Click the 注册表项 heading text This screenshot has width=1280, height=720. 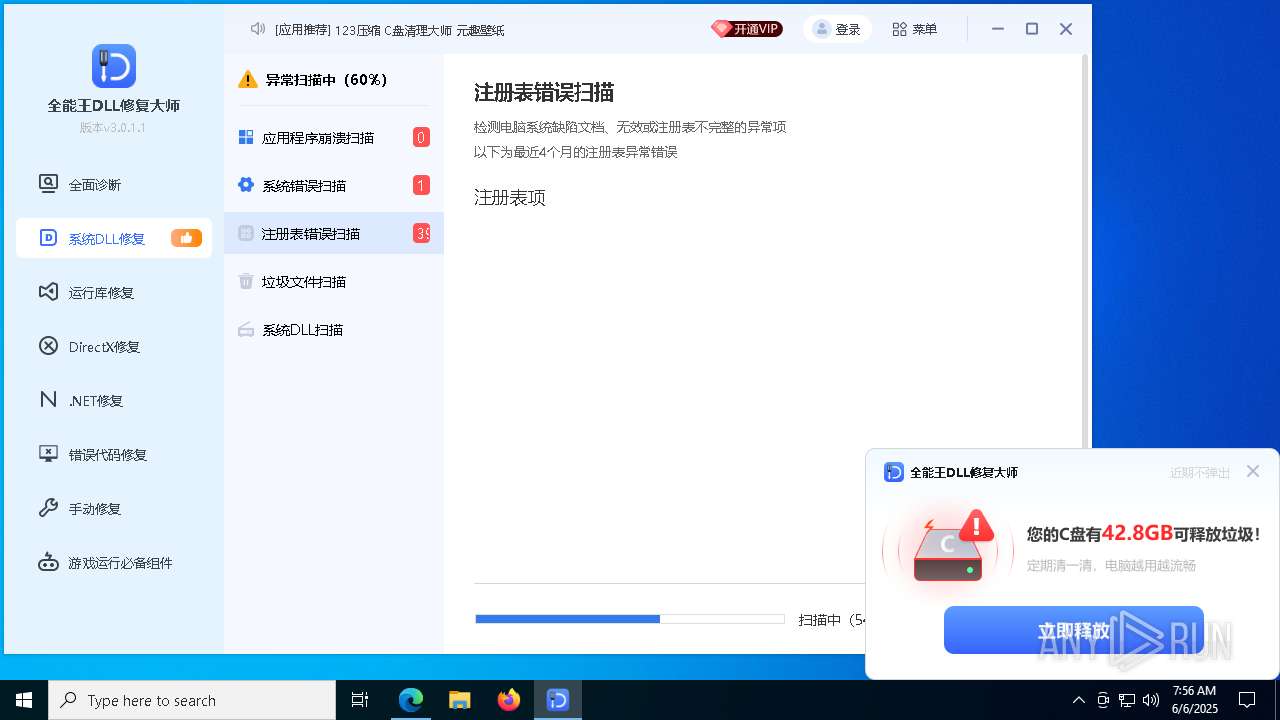point(510,198)
